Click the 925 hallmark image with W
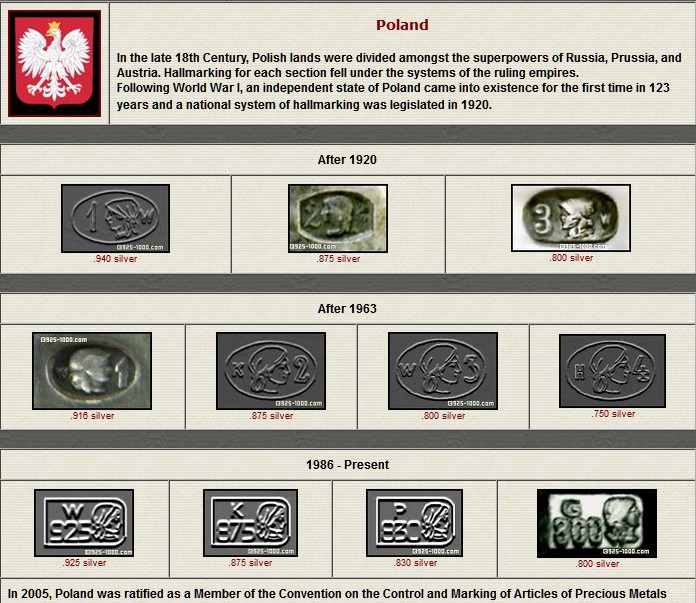 [x=84, y=523]
